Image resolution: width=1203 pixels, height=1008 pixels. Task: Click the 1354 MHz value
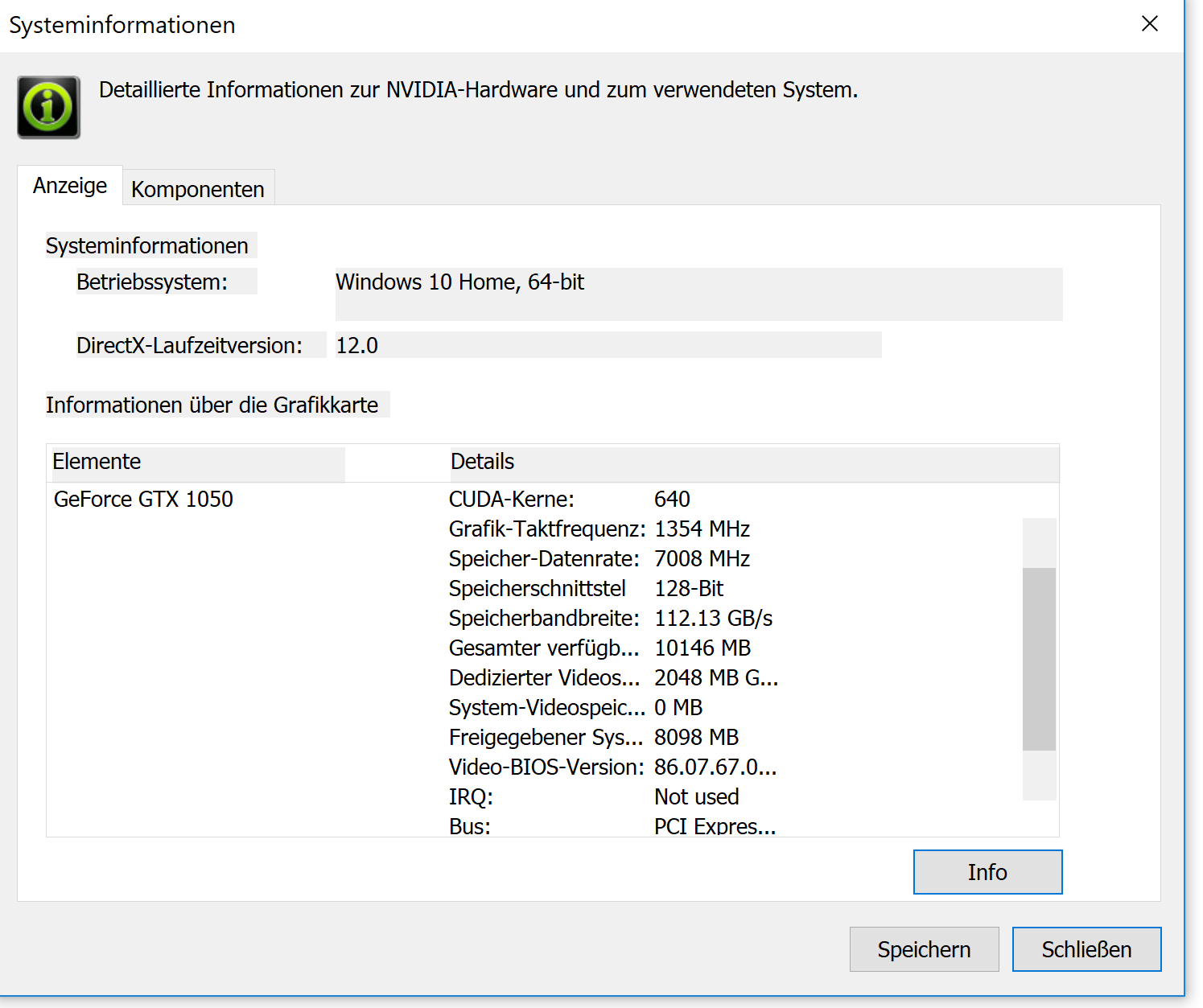pos(702,529)
